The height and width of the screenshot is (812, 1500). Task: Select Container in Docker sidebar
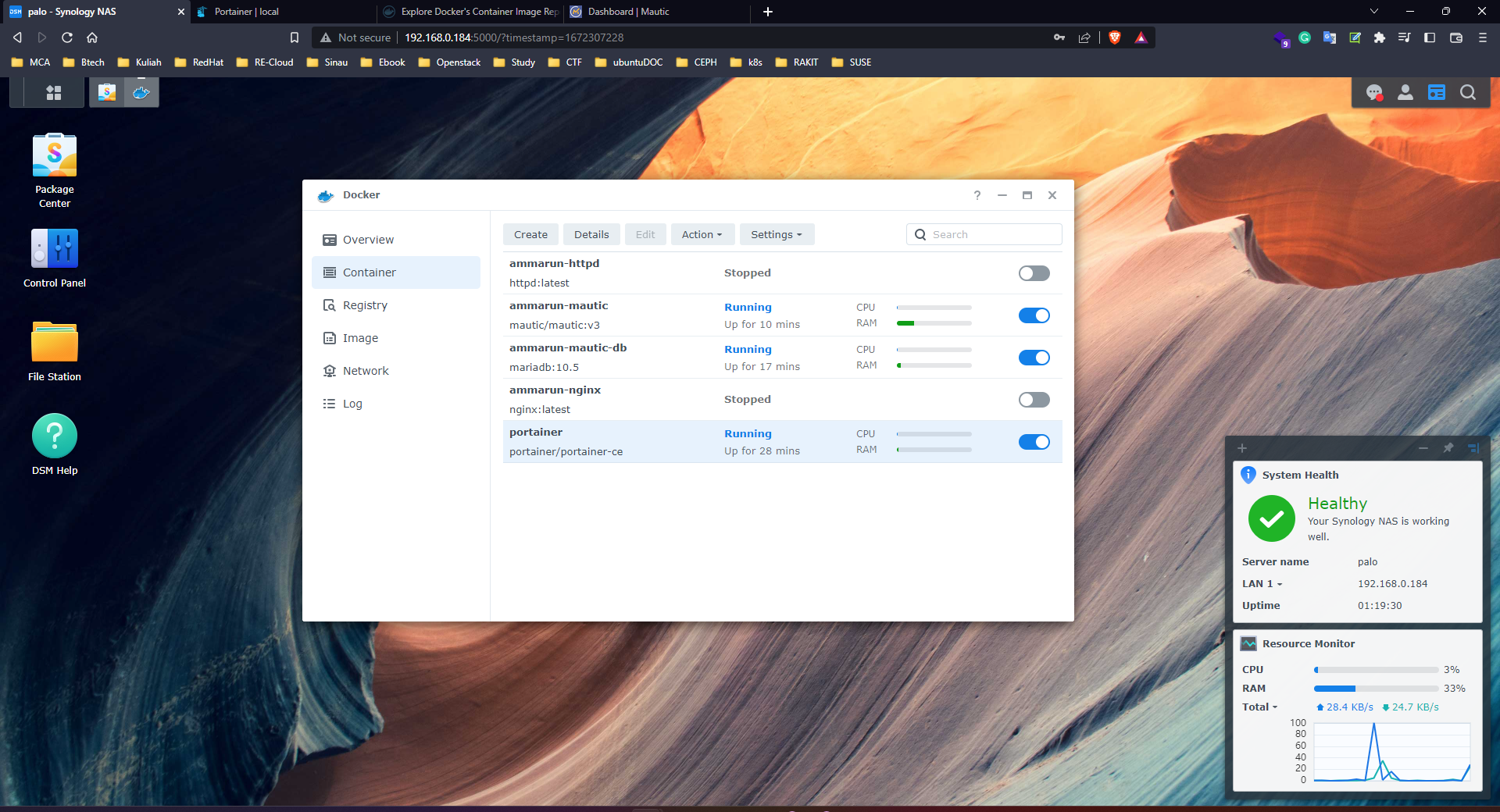coord(396,272)
